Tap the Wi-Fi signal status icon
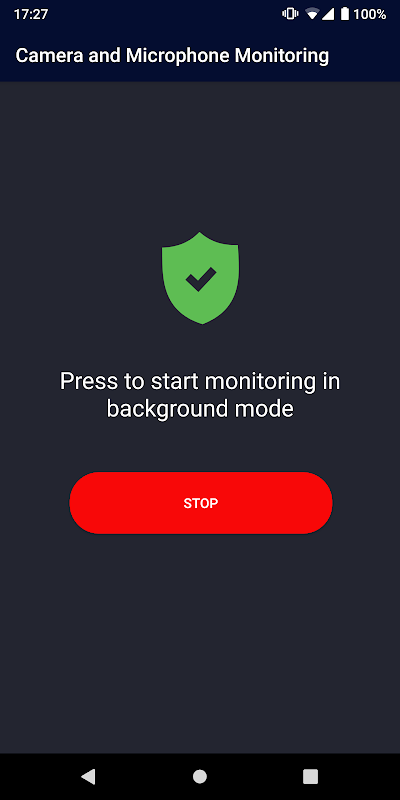 click(x=312, y=14)
